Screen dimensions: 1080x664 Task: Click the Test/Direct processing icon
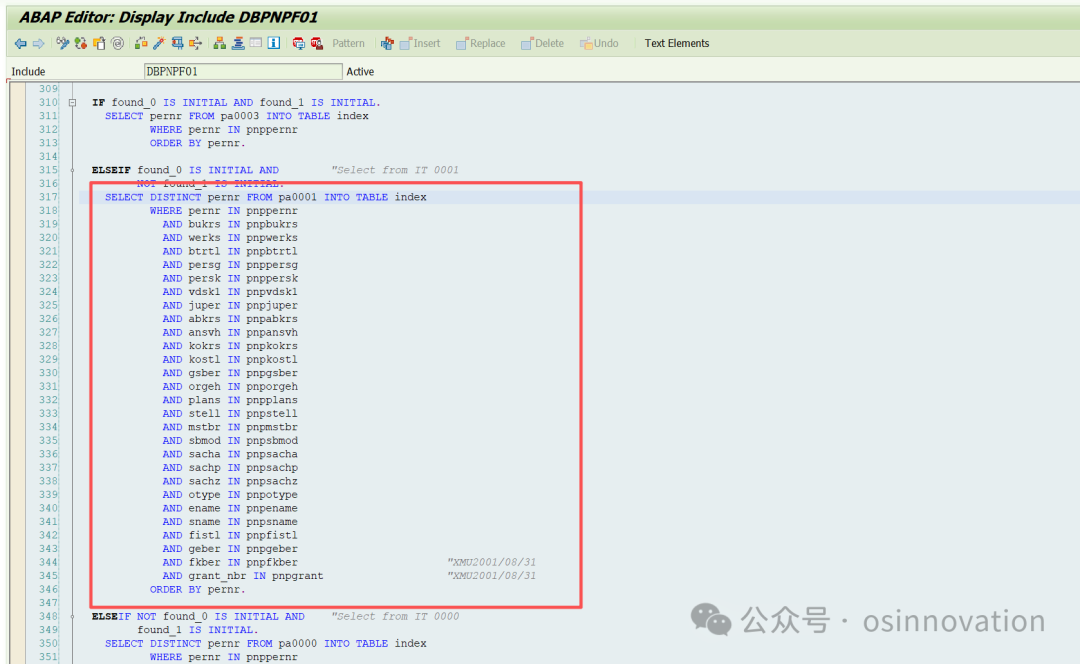point(178,43)
